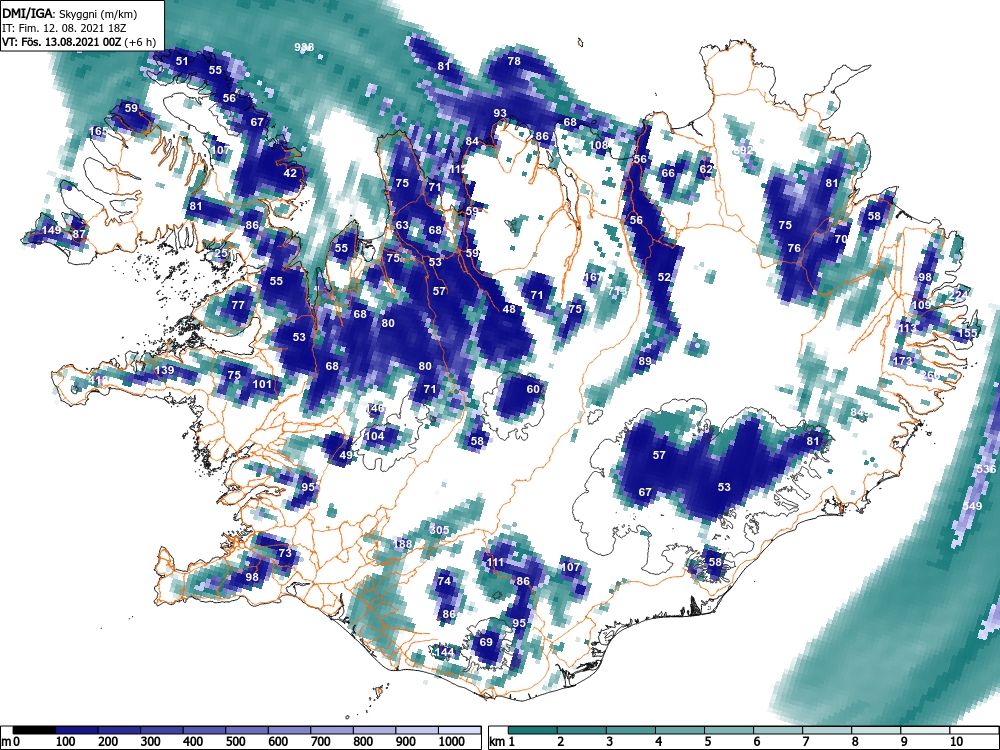Click the visibility value '66' in the northeast
1000x750 pixels.
click(x=668, y=173)
